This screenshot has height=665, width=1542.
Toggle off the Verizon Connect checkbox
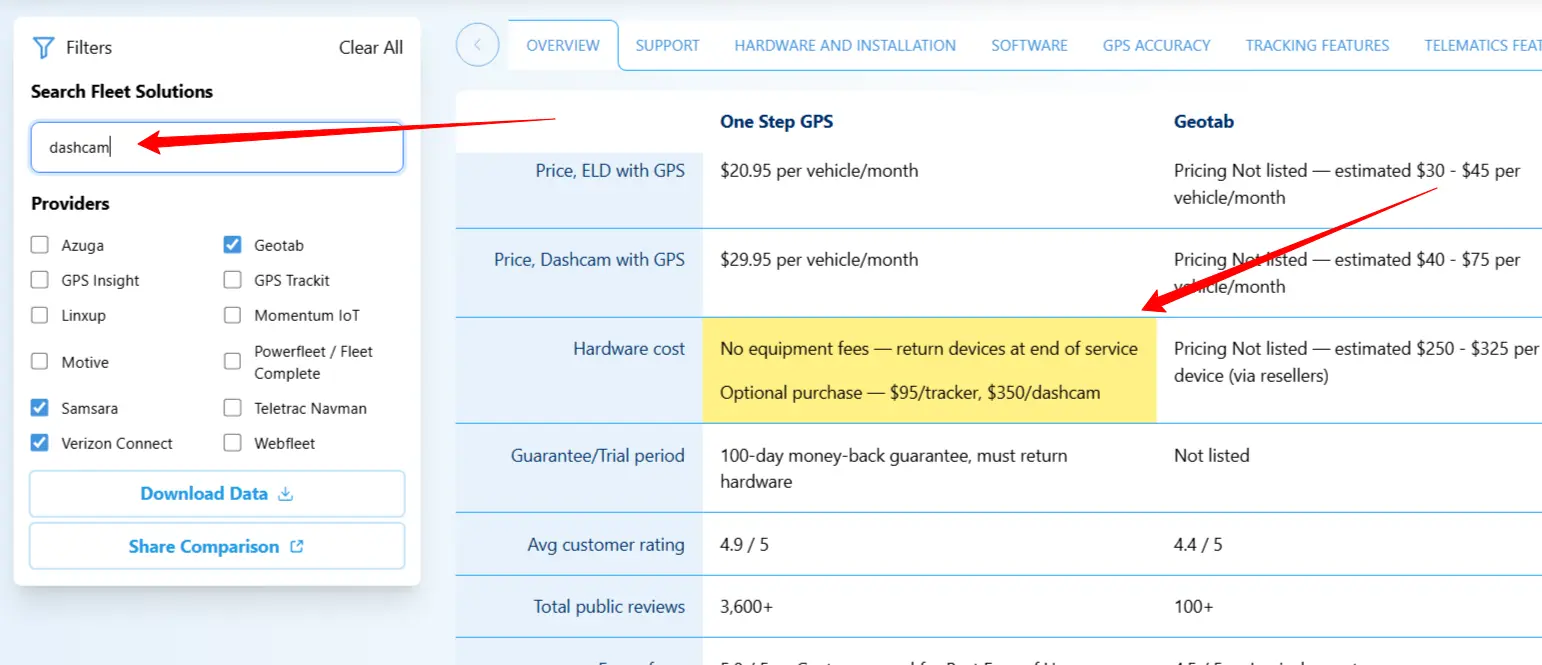pyautogui.click(x=40, y=443)
